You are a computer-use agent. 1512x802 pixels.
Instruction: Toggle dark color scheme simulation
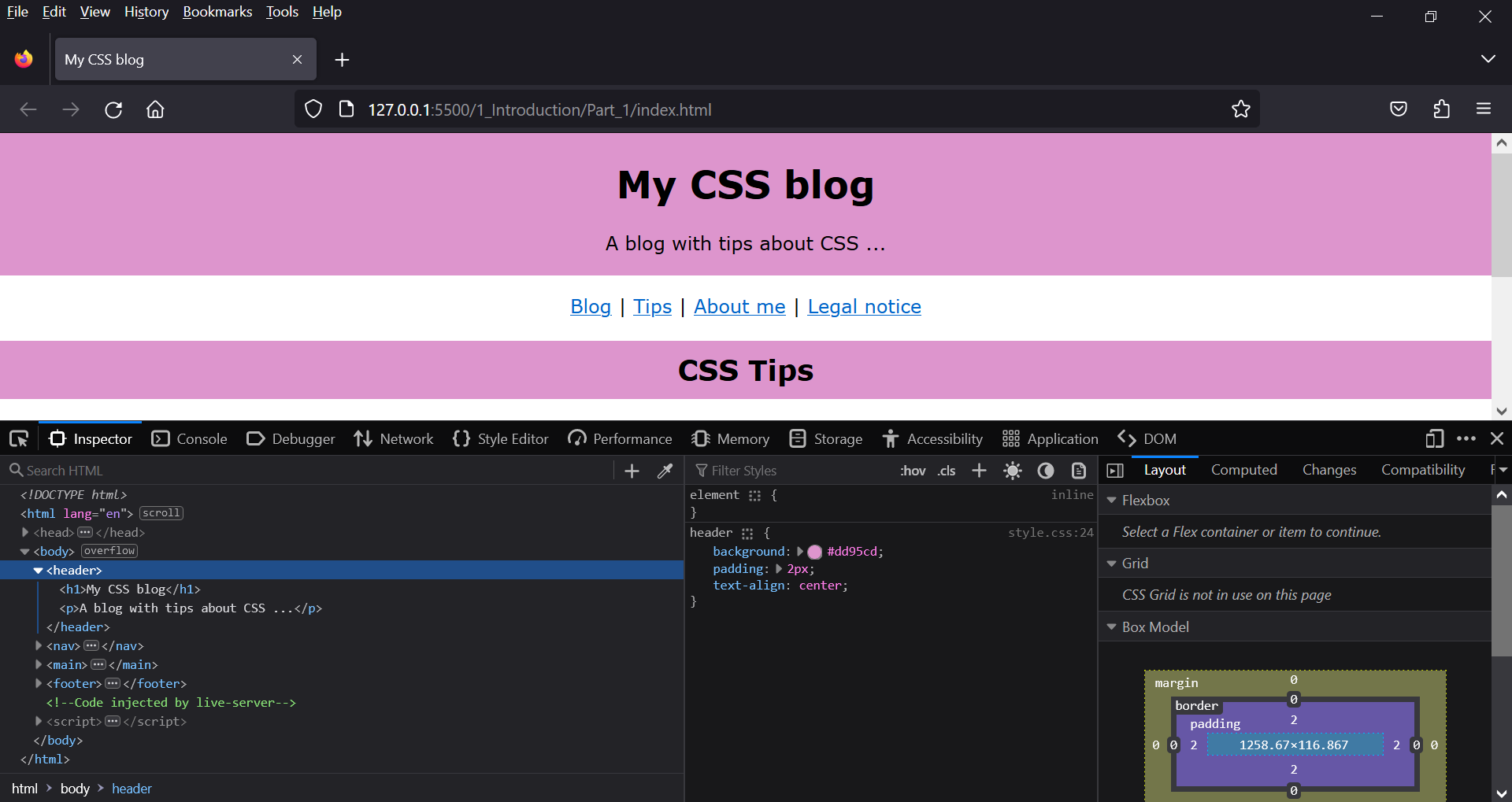(x=1046, y=471)
